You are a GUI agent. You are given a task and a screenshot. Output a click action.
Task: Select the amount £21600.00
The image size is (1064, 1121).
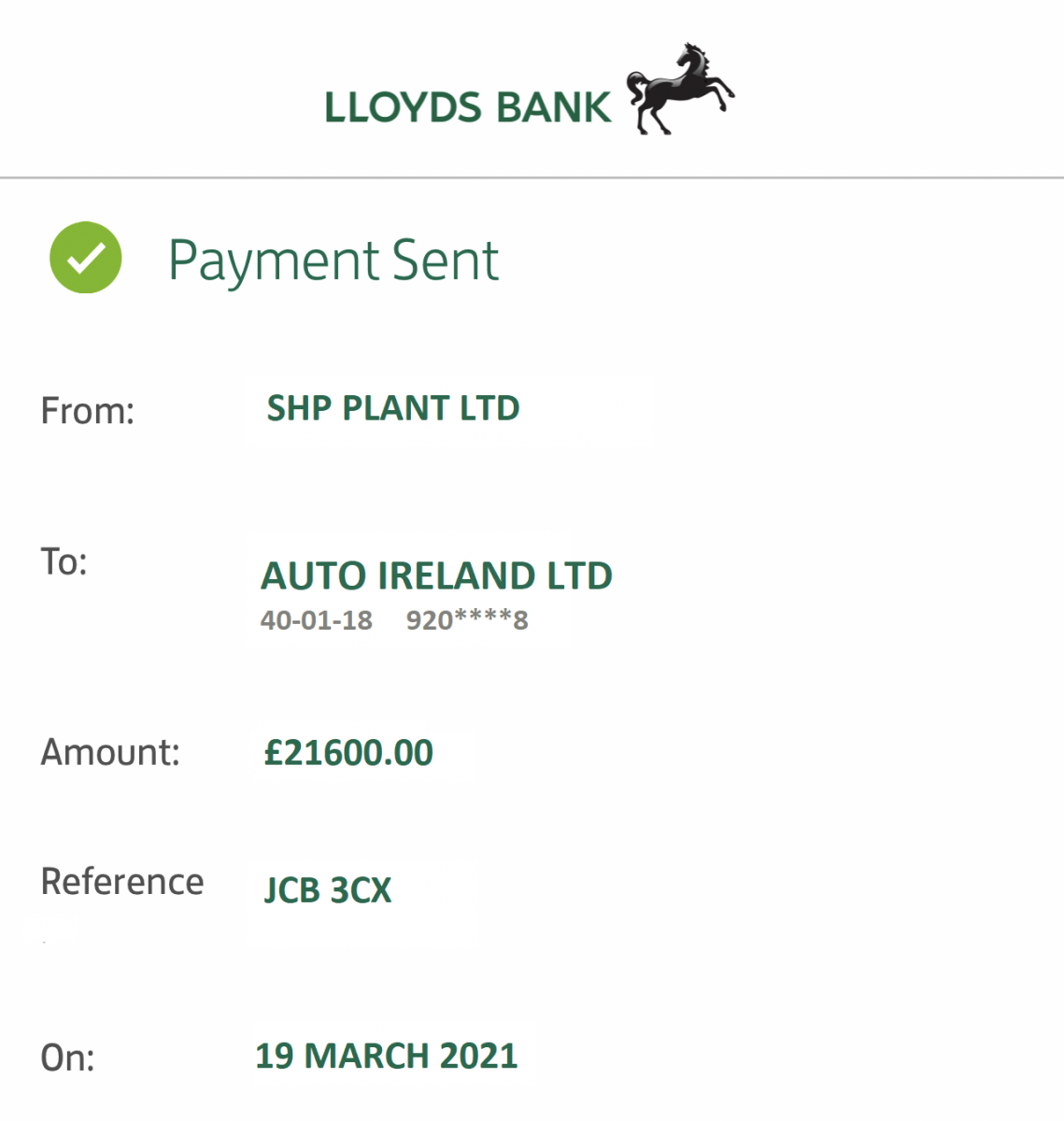(348, 753)
